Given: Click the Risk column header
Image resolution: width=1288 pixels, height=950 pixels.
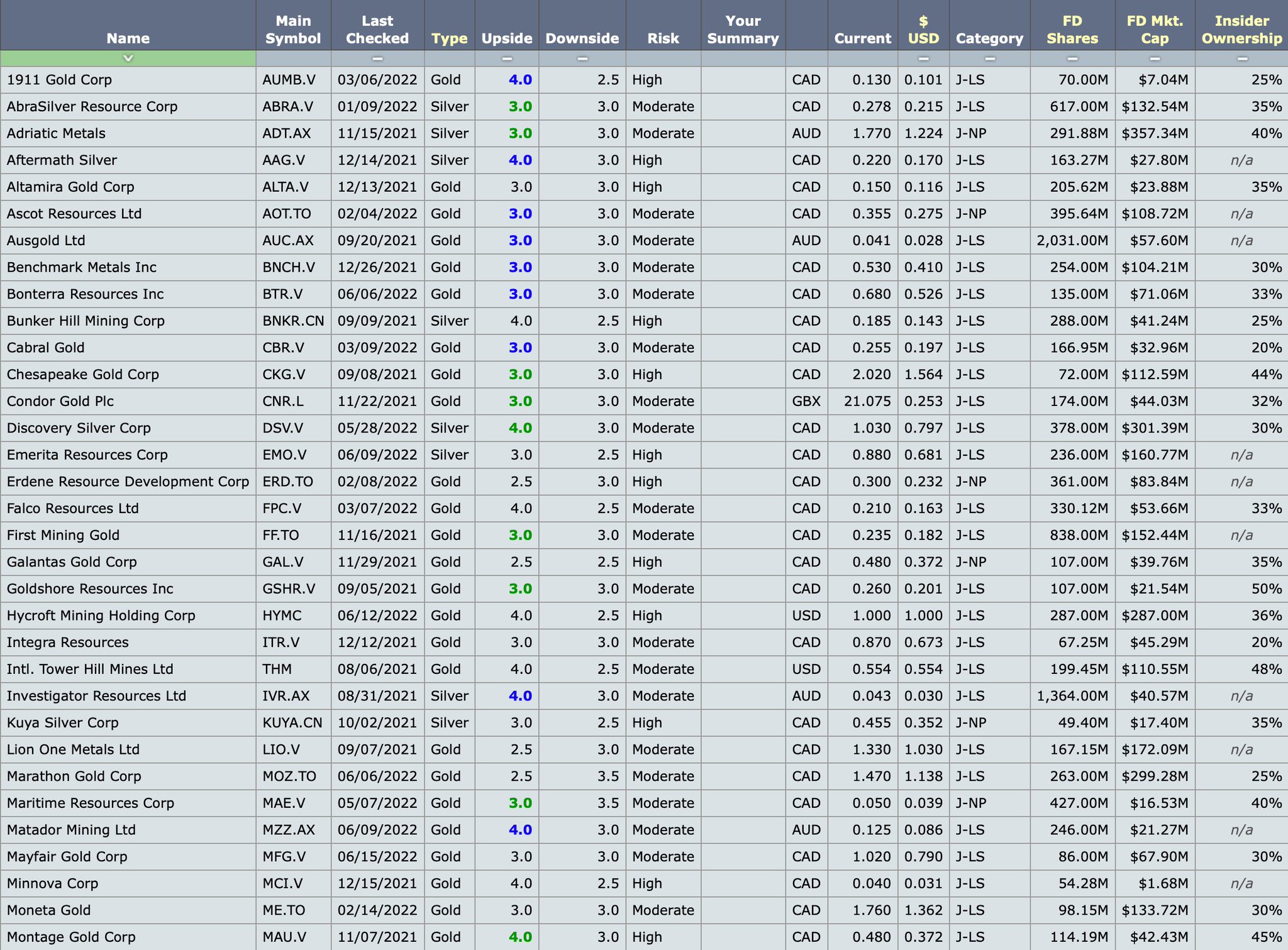Looking at the screenshot, I should tap(663, 38).
